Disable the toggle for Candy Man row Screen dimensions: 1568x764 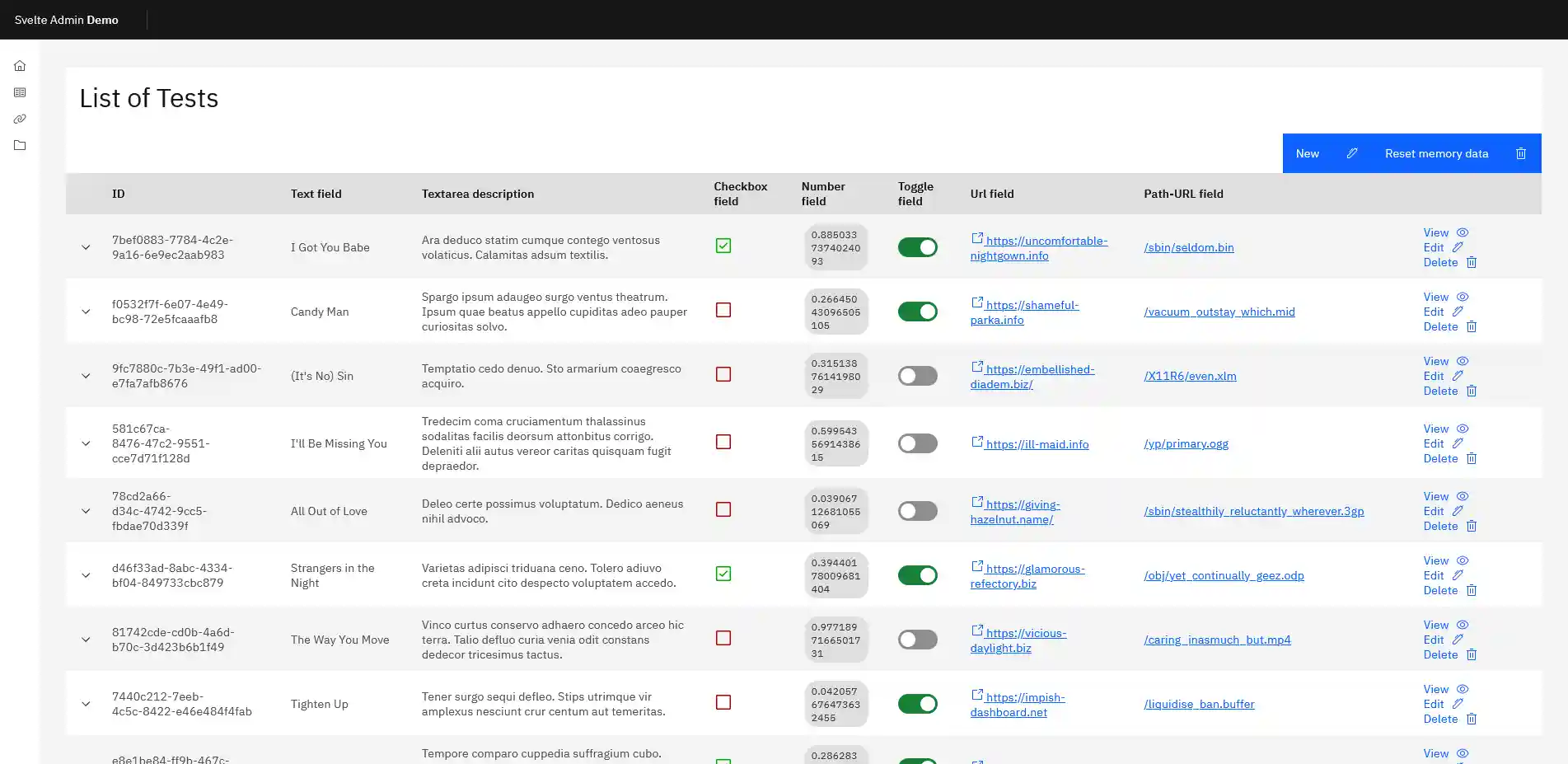tap(917, 312)
